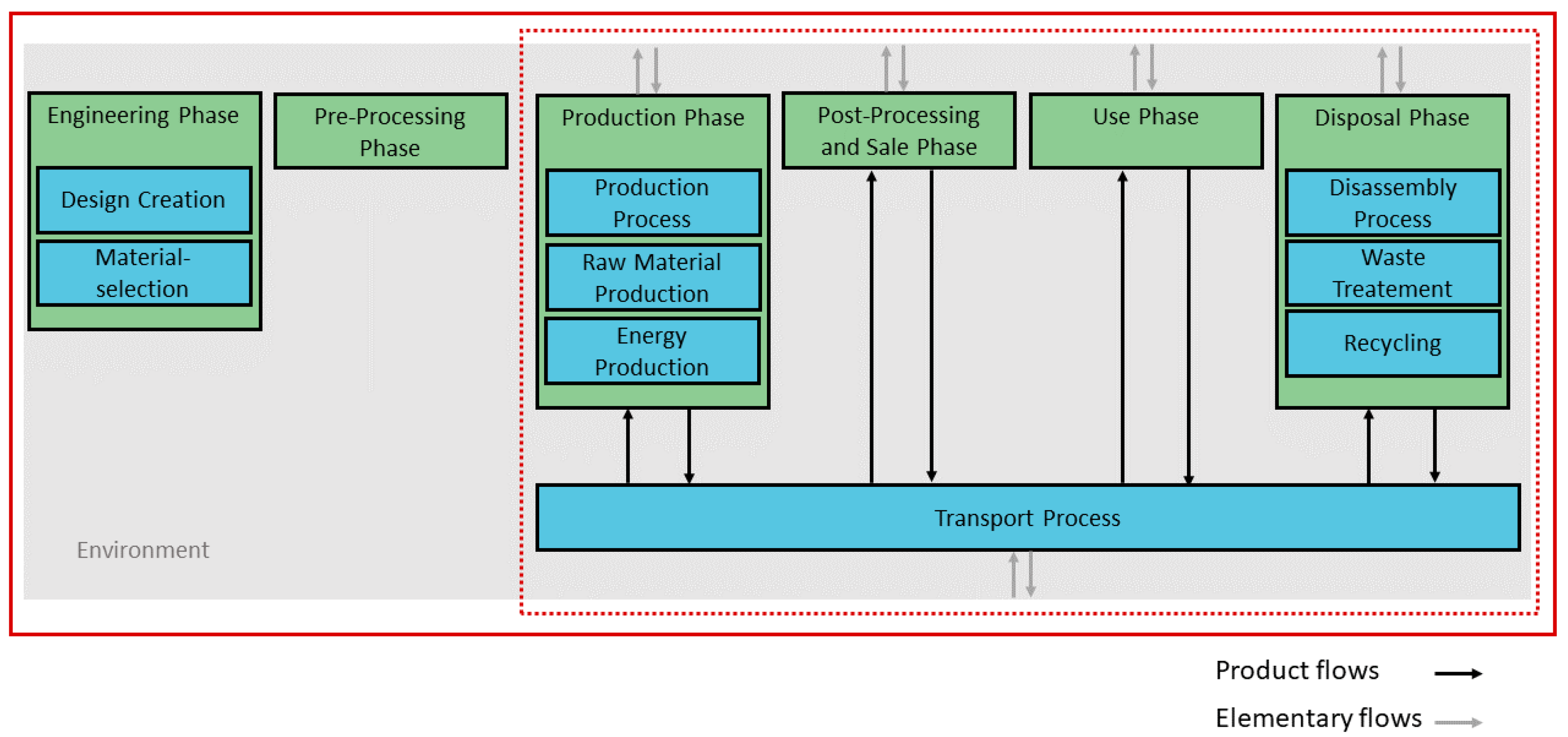Select the Material-selection box
Viewport: 1568px width, 737px height.
[144, 273]
